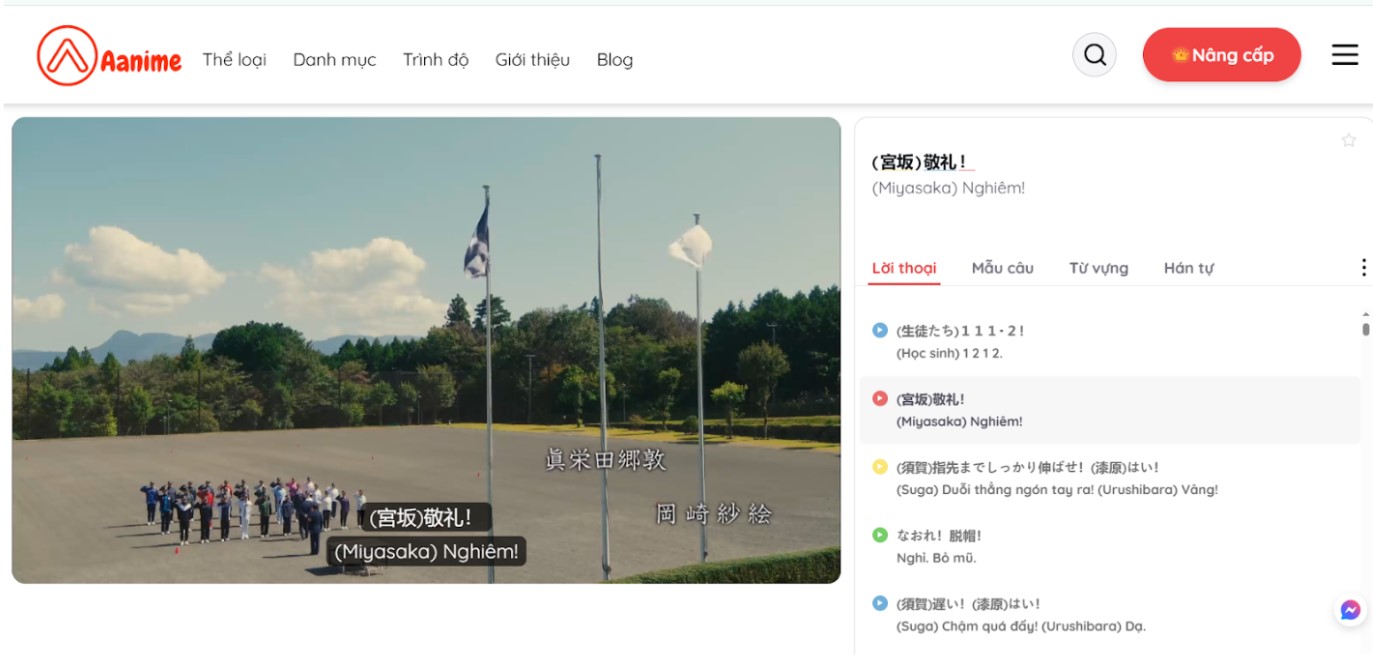The height and width of the screenshot is (659, 1373).
Task: Open the Trình độ menu
Action: (435, 60)
